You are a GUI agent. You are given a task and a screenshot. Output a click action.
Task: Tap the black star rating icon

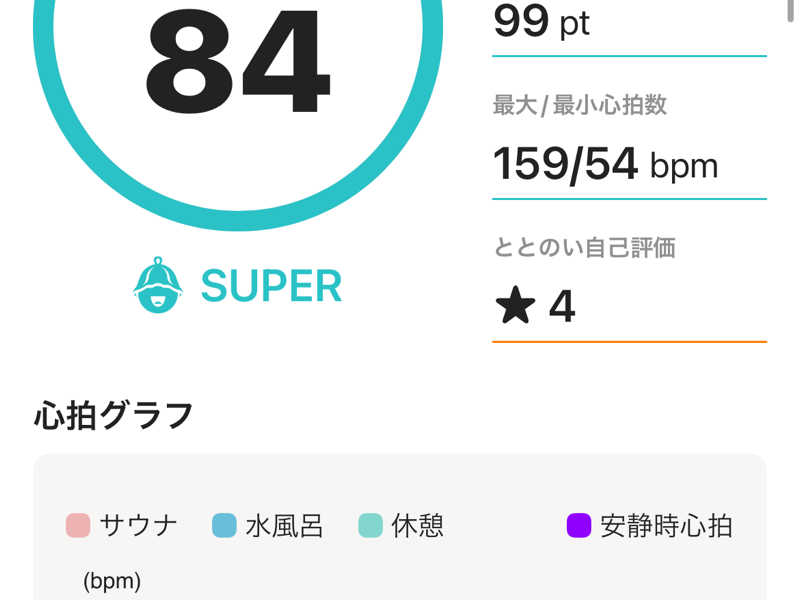point(515,305)
